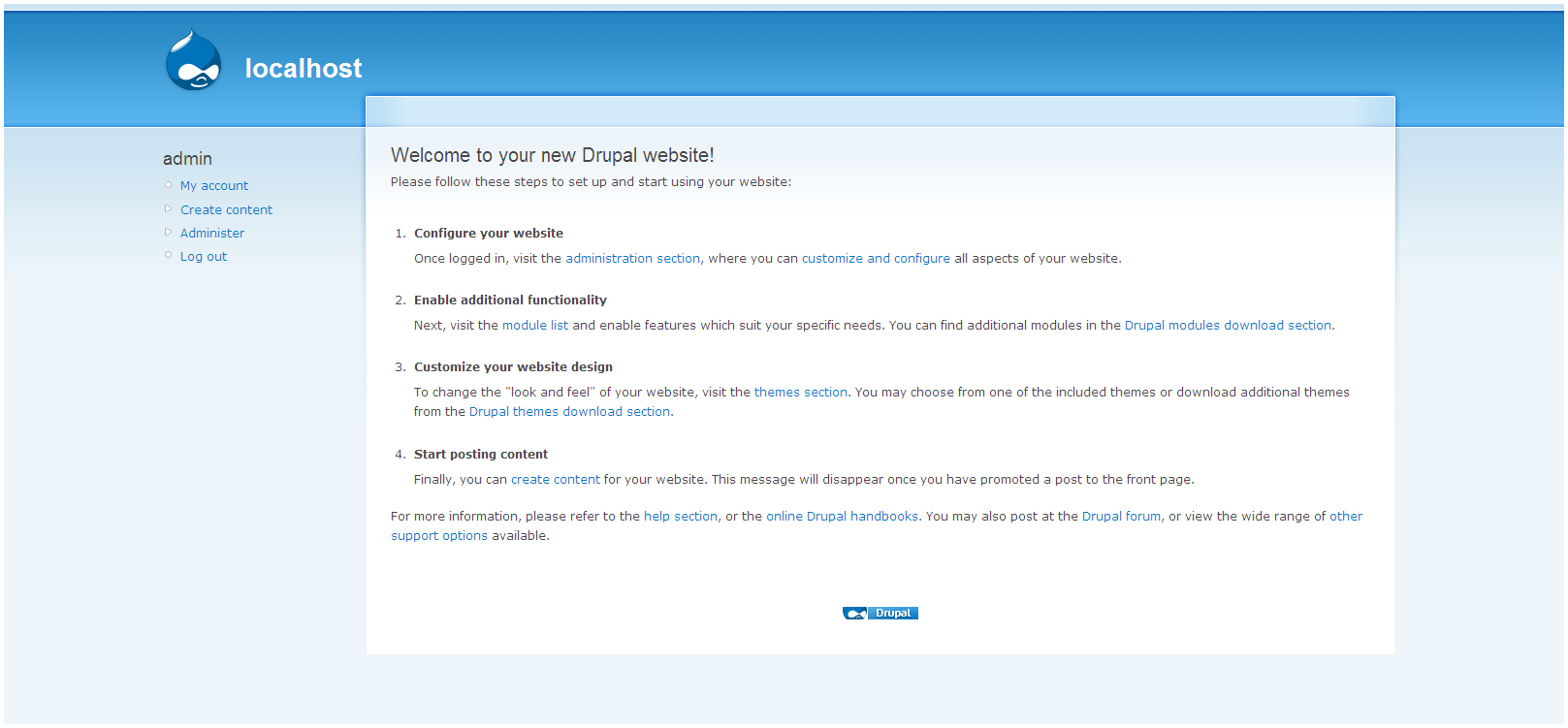Visit the Drupal forum link

tap(1121, 516)
